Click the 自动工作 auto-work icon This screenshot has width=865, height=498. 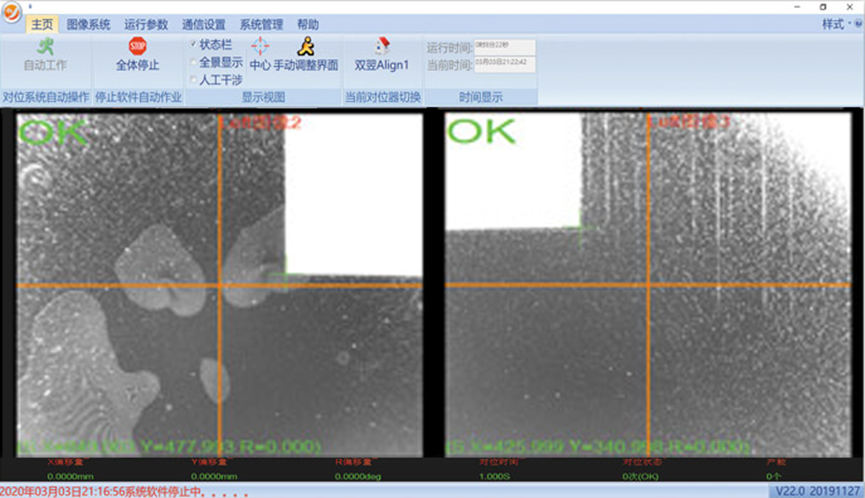(45, 47)
